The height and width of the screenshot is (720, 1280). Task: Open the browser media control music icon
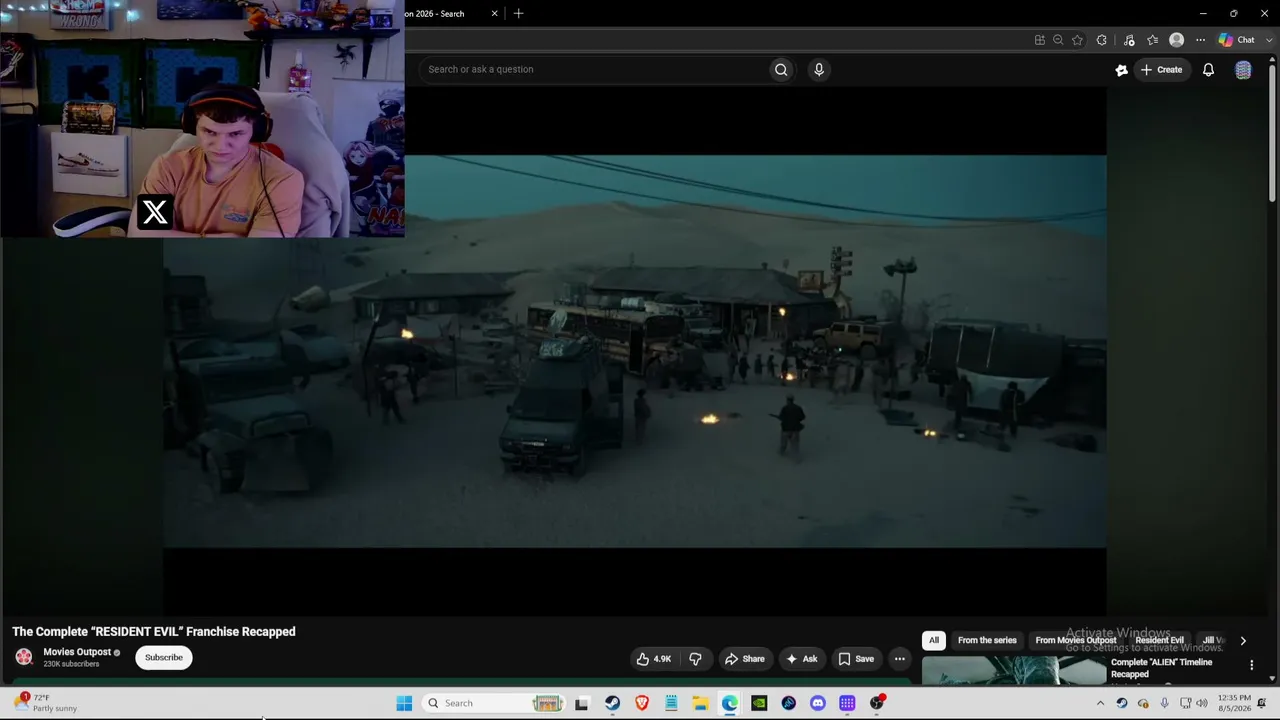pos(1129,40)
